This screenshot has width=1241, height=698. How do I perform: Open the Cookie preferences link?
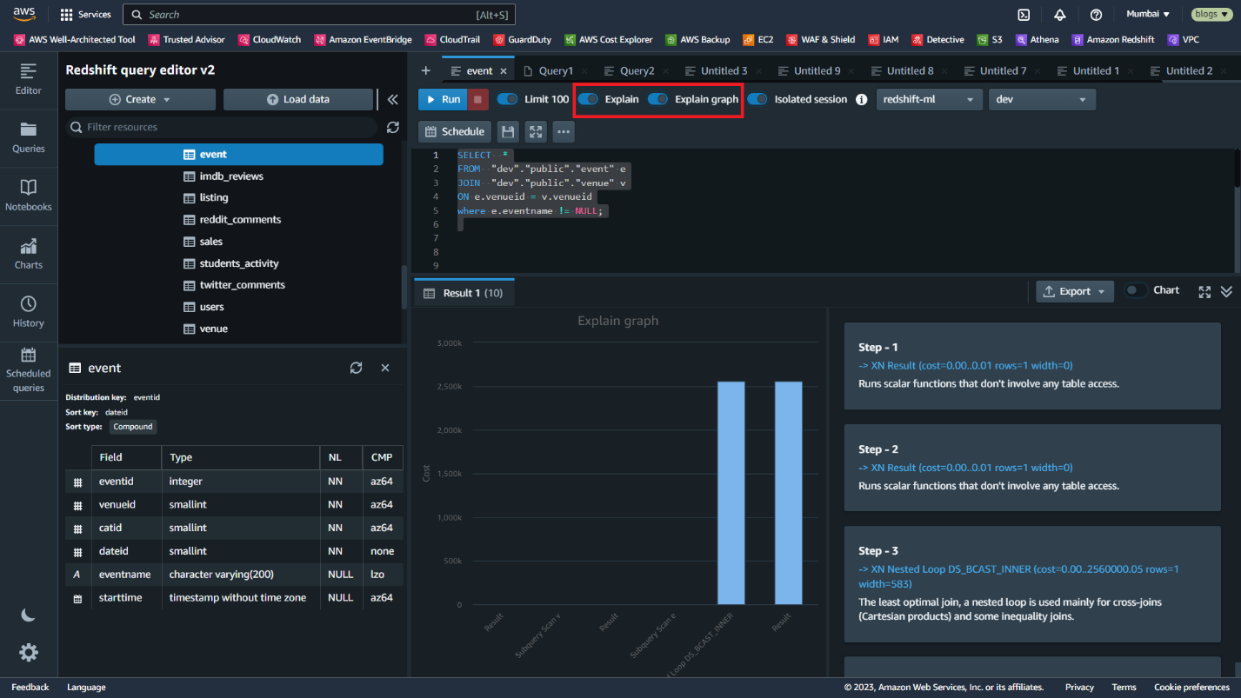(1192, 687)
